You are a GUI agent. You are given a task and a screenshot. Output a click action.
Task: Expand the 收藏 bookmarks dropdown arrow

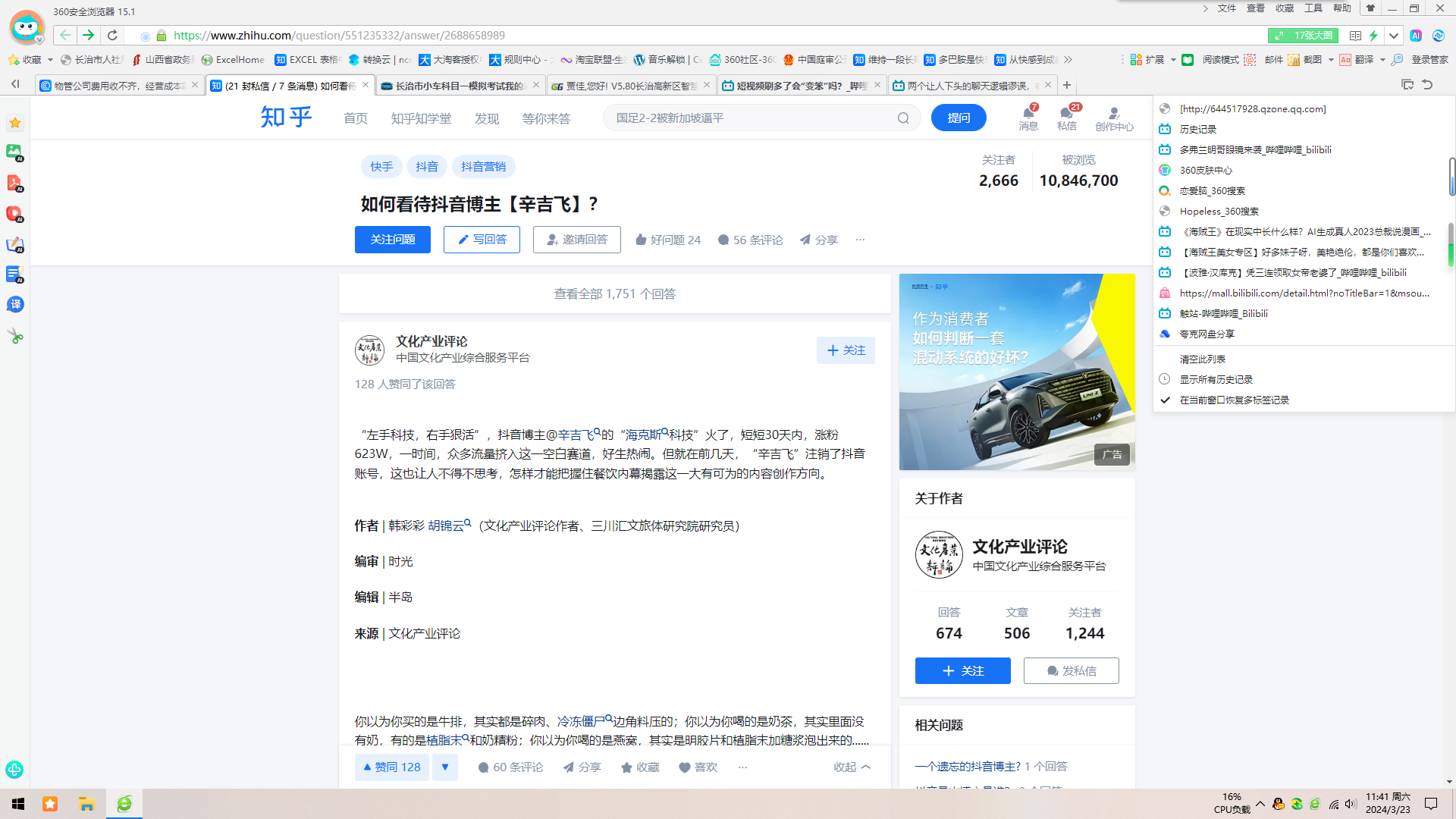(x=50, y=60)
